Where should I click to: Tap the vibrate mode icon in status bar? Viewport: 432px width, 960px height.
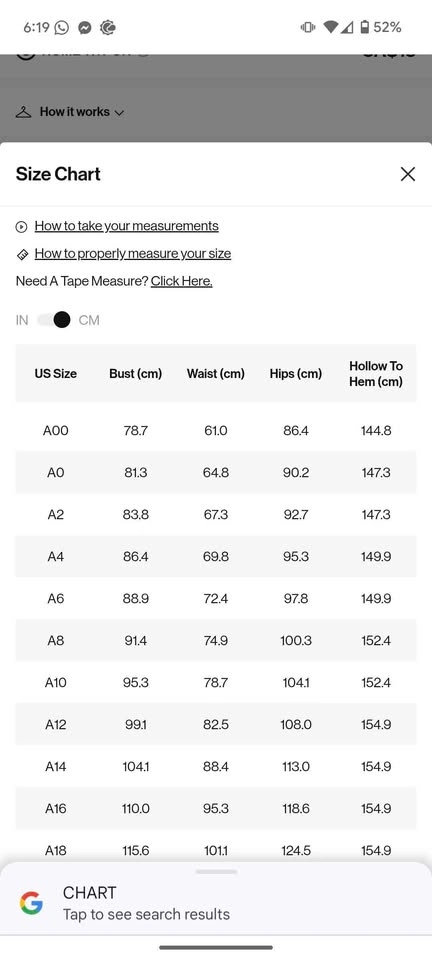click(x=307, y=27)
